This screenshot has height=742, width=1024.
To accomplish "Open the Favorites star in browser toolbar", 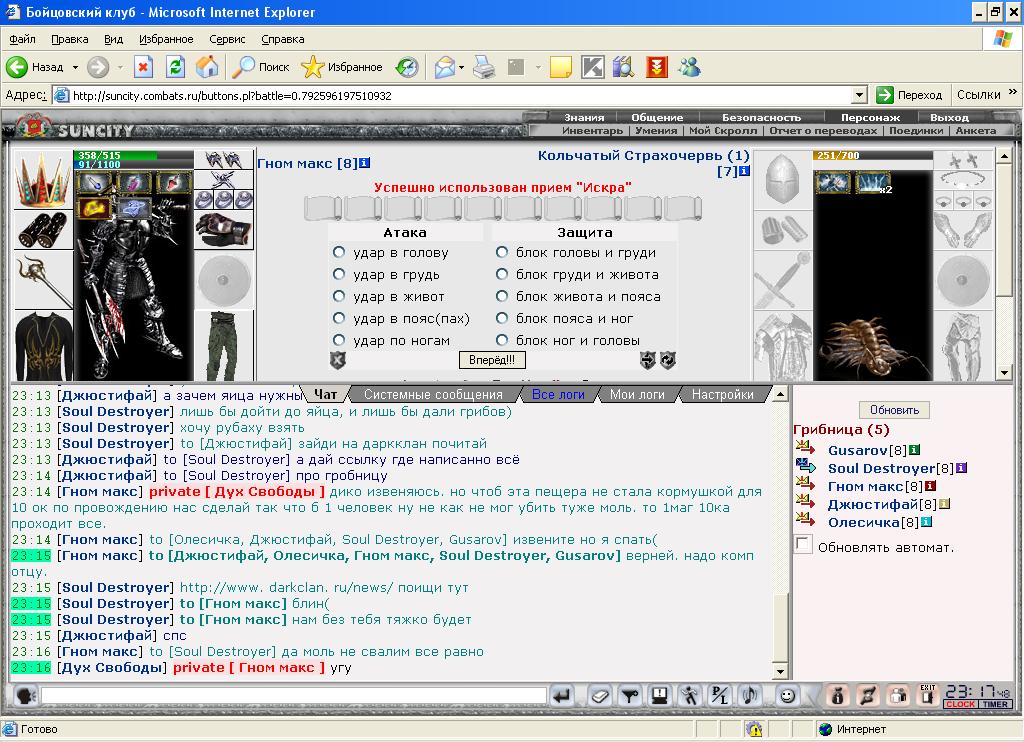I will [x=342, y=67].
